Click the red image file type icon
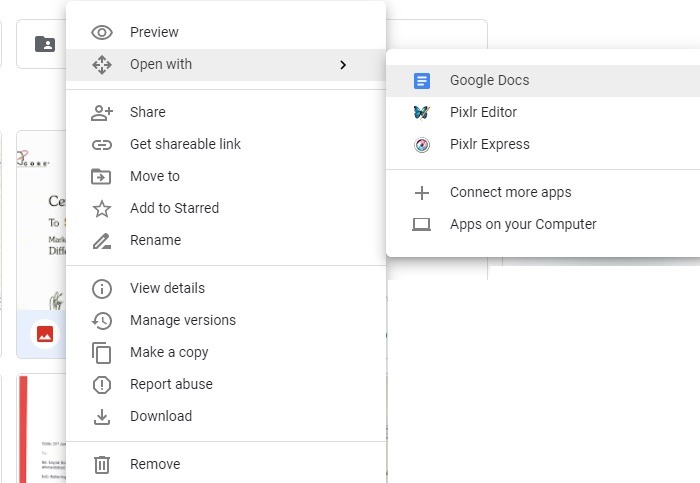 point(45,334)
